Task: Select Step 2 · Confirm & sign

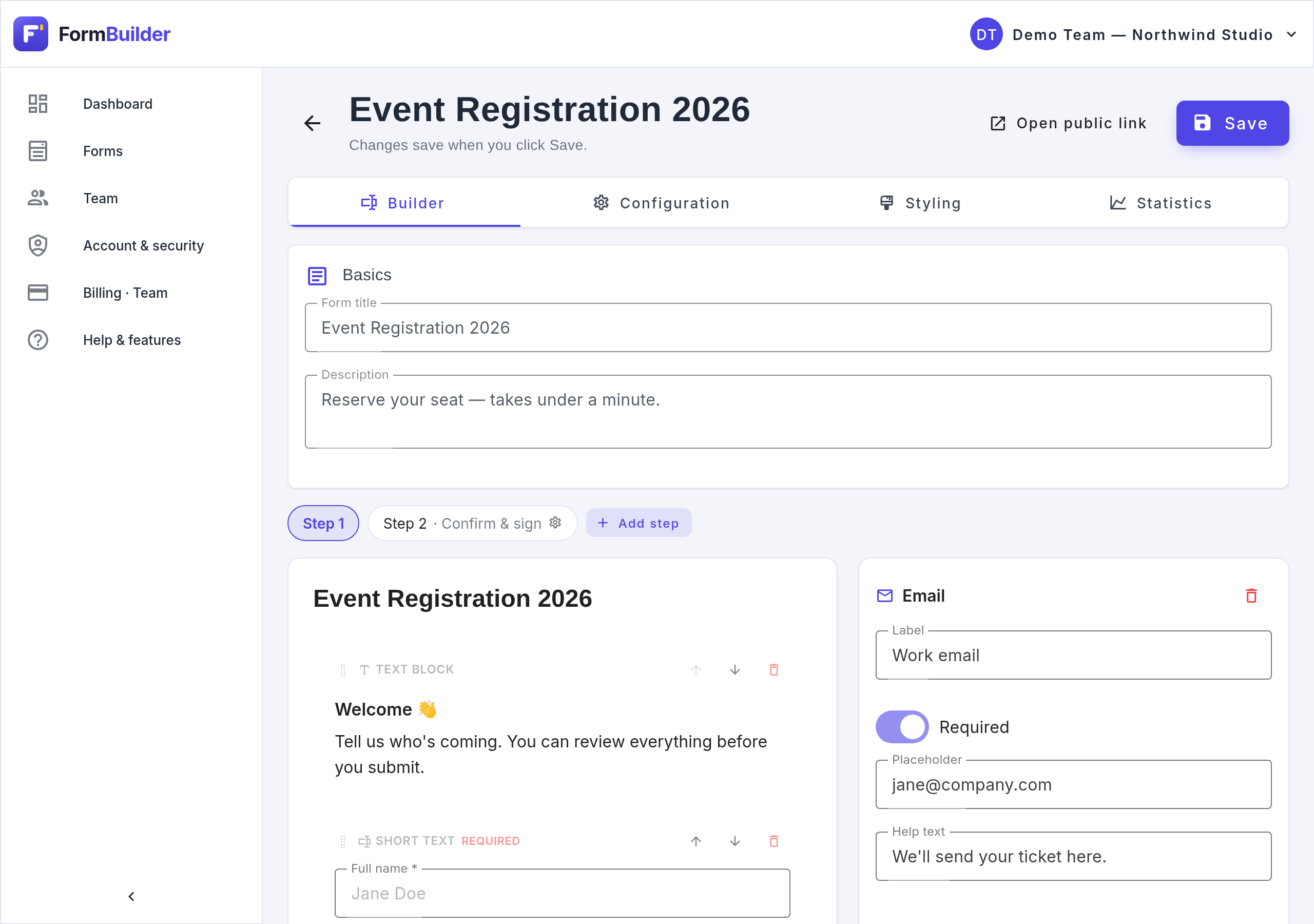Action: pyautogui.click(x=472, y=523)
